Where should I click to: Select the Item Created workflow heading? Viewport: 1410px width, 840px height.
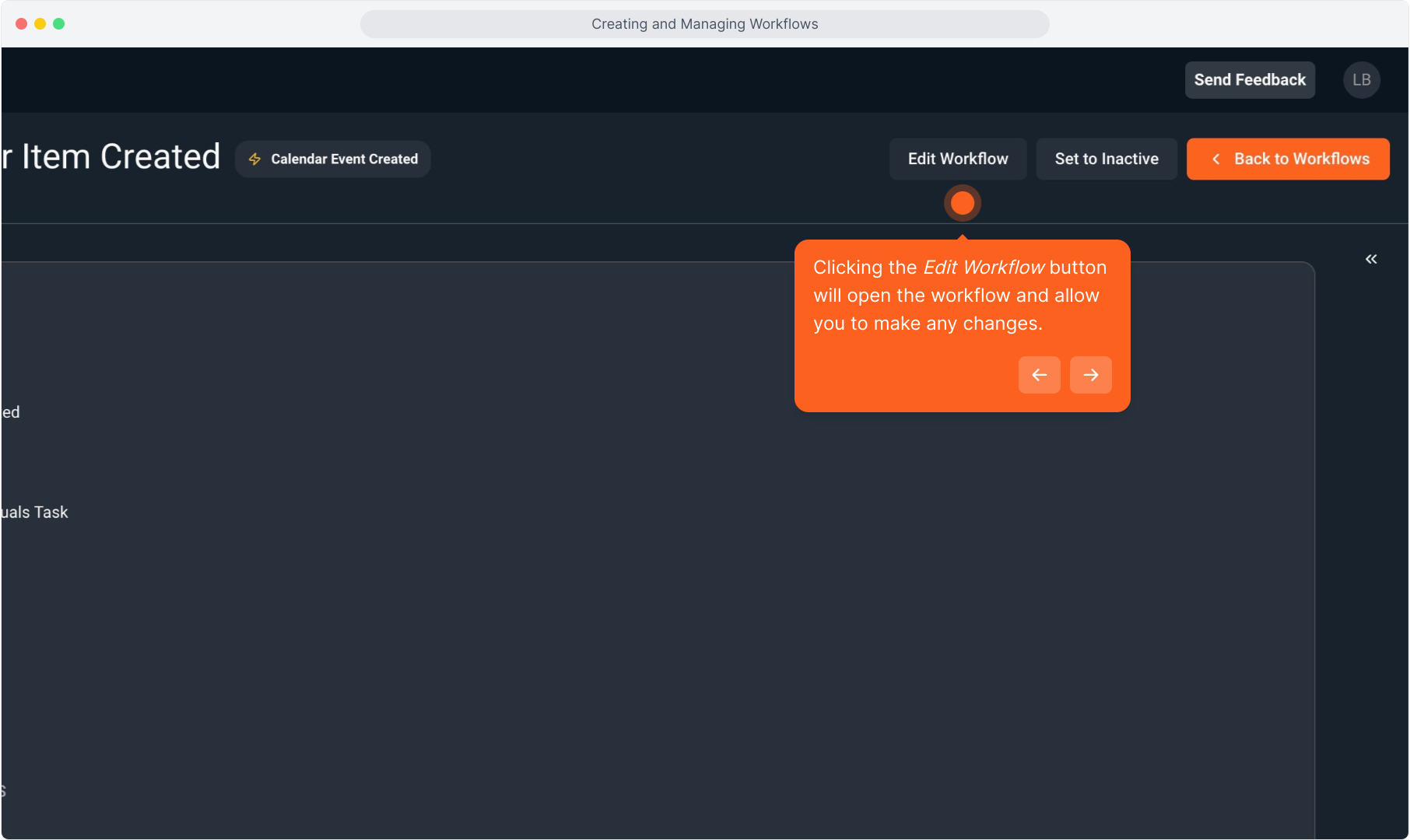111,156
